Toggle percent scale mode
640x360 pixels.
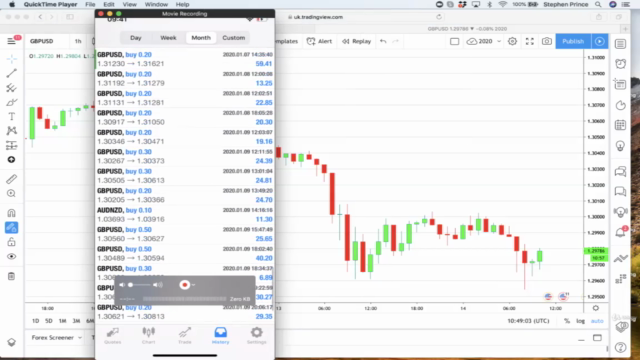567,321
